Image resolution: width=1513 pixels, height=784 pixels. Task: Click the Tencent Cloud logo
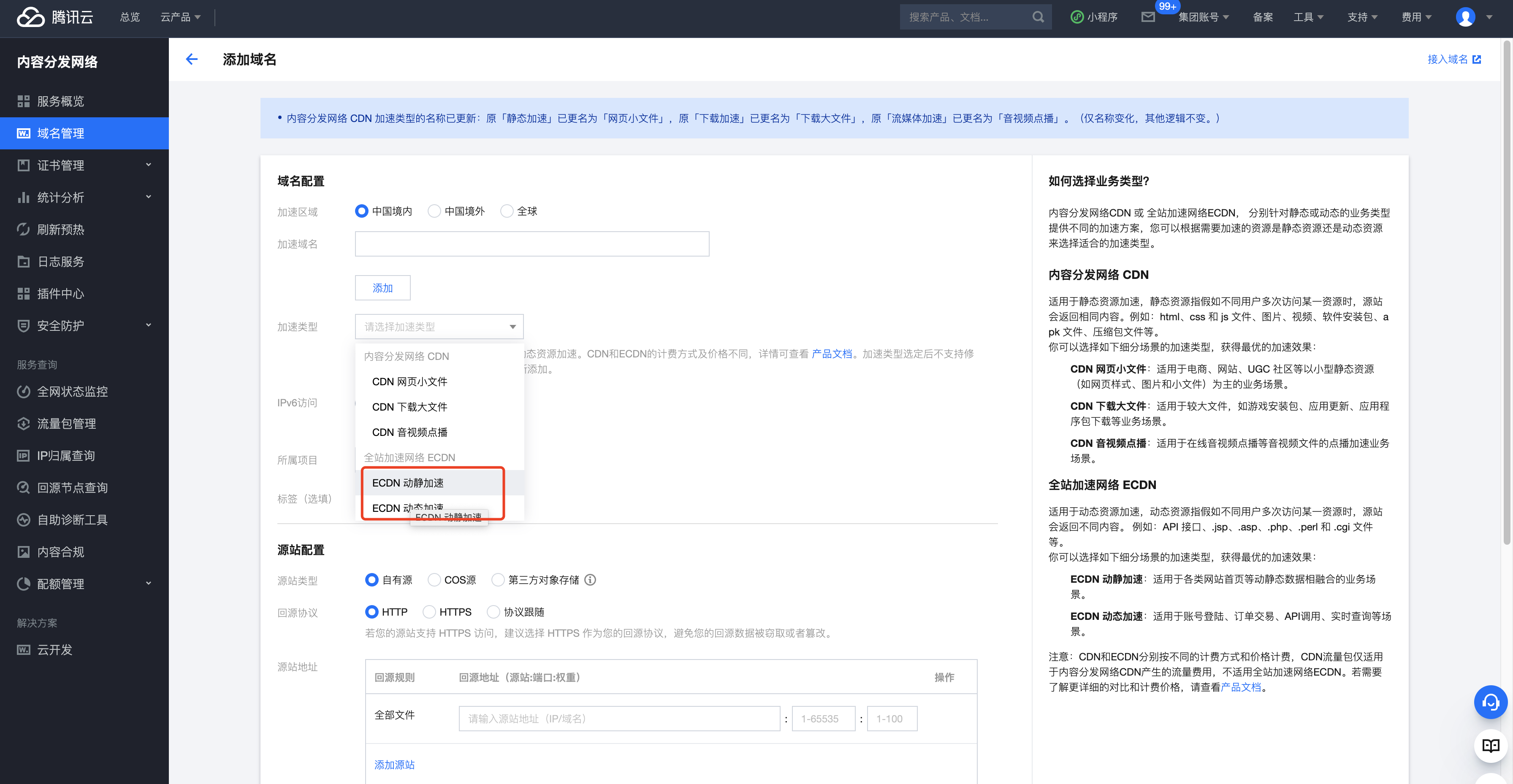[54, 17]
